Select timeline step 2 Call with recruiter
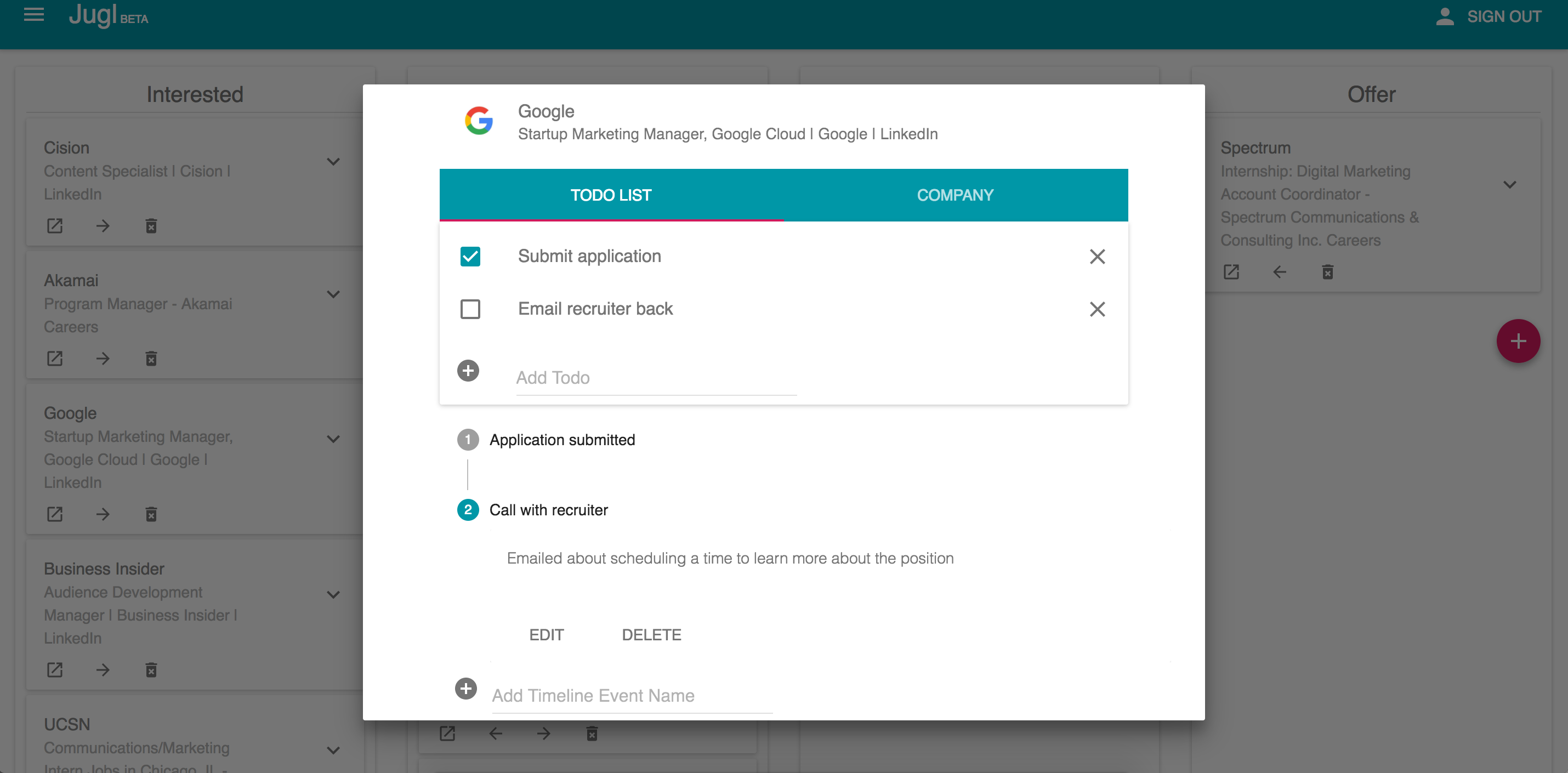 [532, 509]
